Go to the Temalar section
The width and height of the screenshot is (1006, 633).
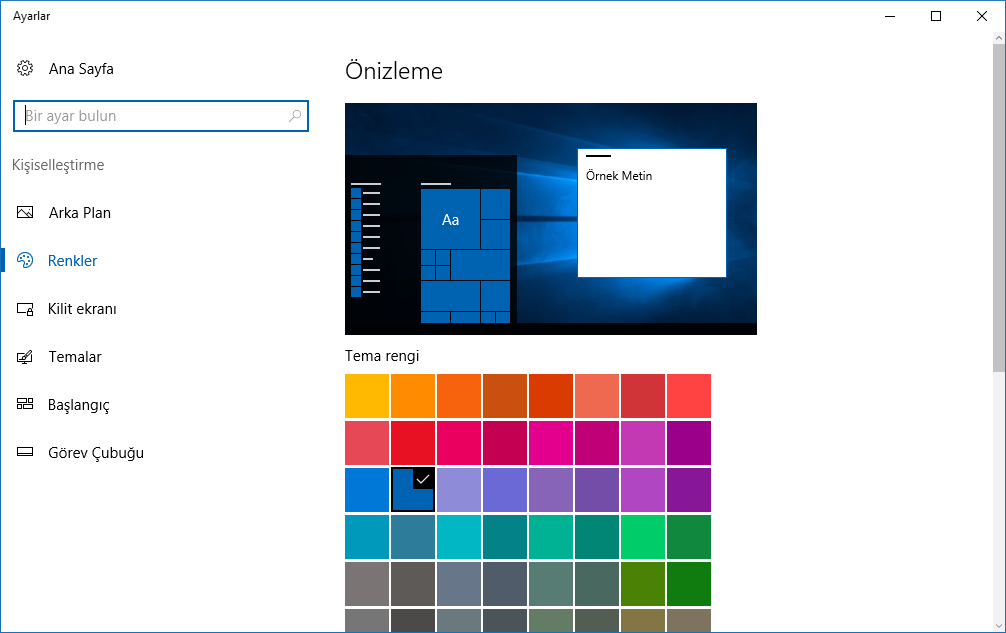click(75, 357)
